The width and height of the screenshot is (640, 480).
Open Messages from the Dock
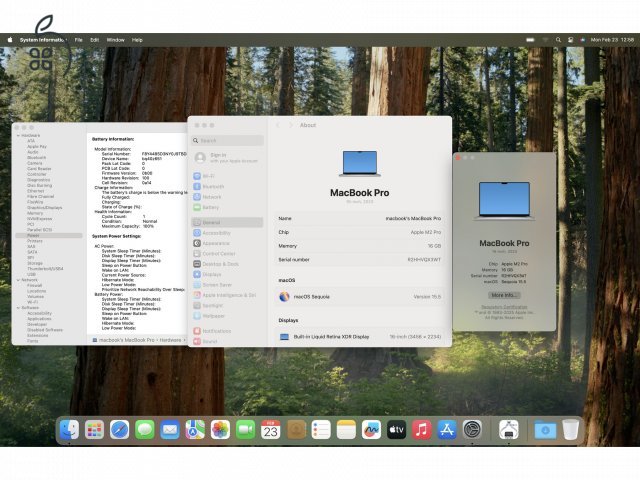145,430
